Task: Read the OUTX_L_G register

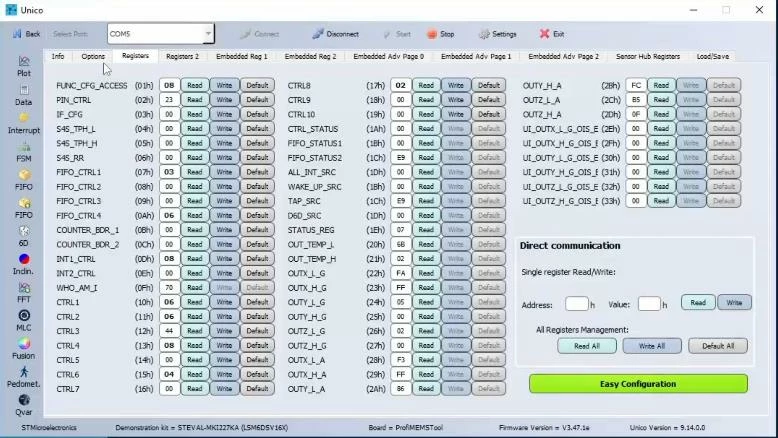Action: (x=426, y=273)
